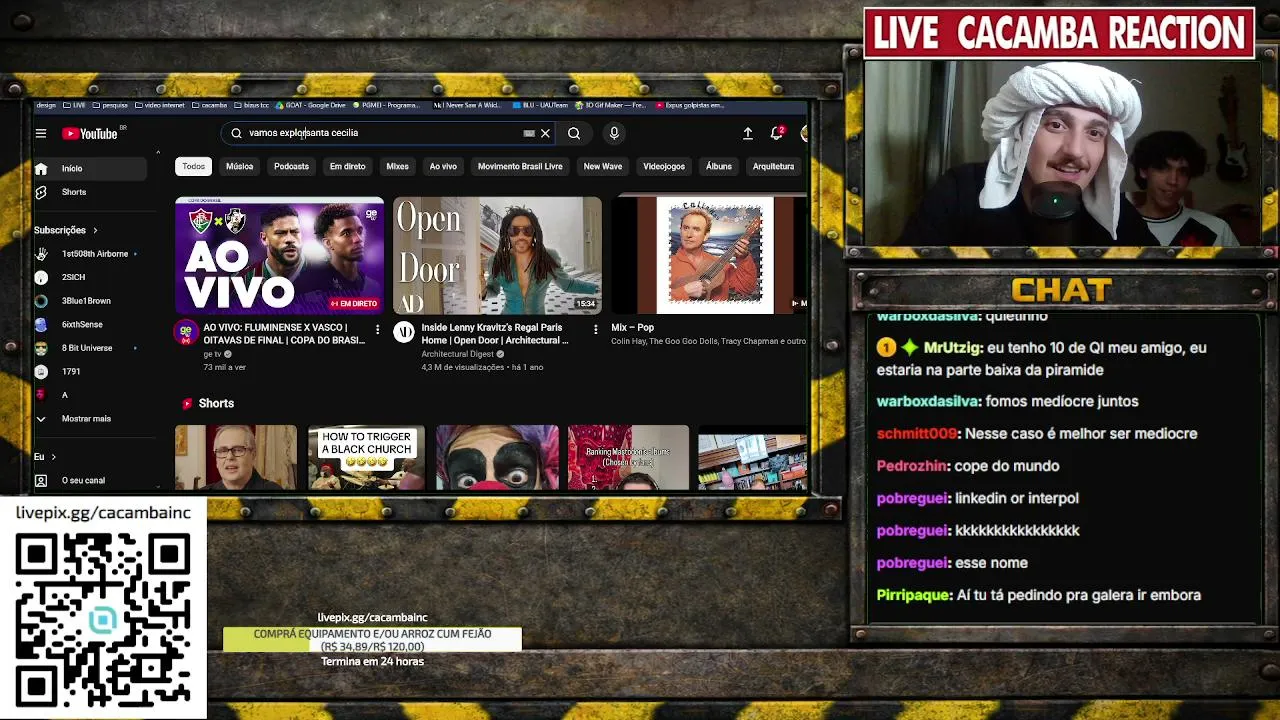Select the Álbuns filter chip
This screenshot has width=1280, height=720.
pyautogui.click(x=719, y=166)
